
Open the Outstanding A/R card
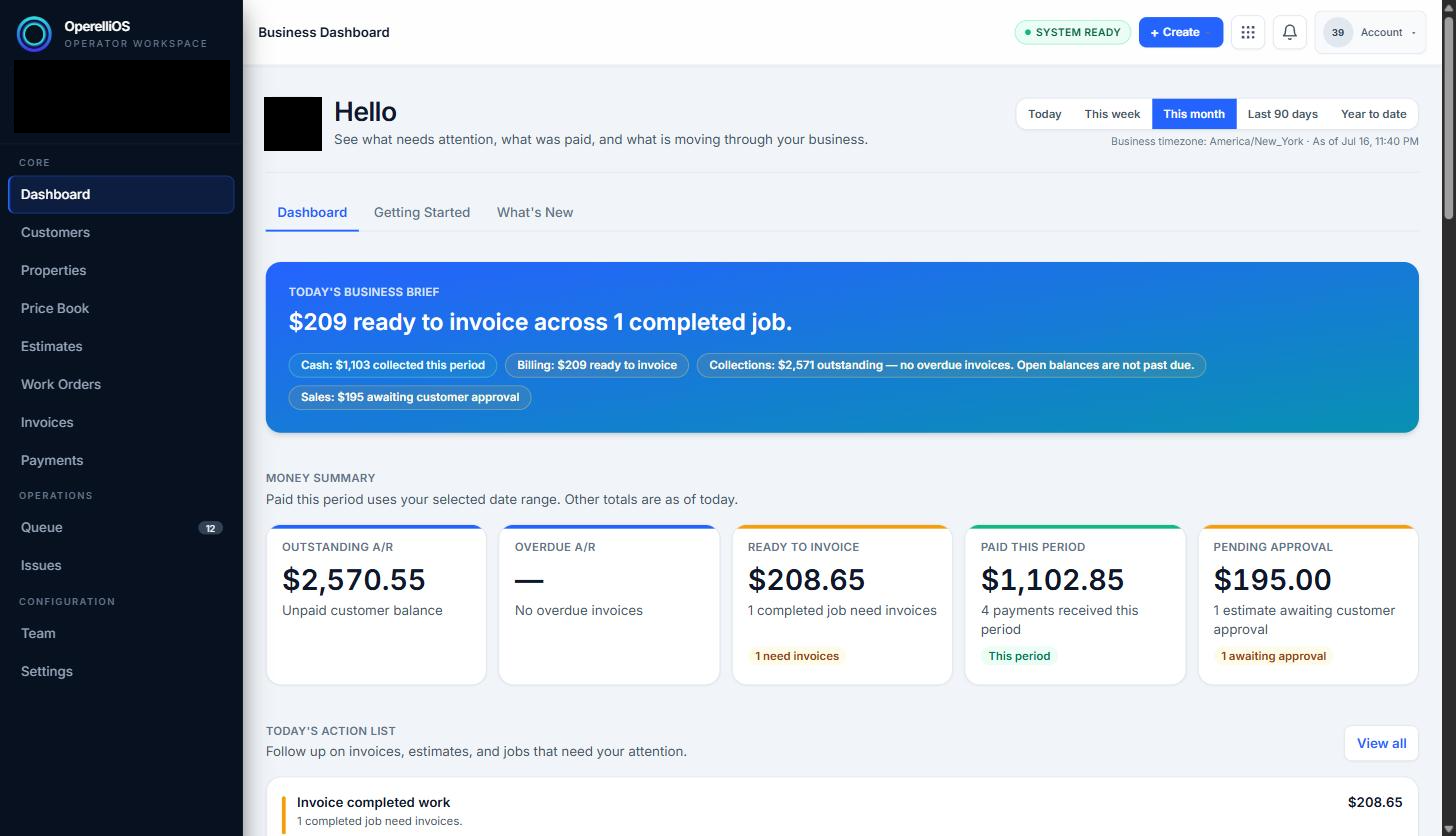coord(376,605)
